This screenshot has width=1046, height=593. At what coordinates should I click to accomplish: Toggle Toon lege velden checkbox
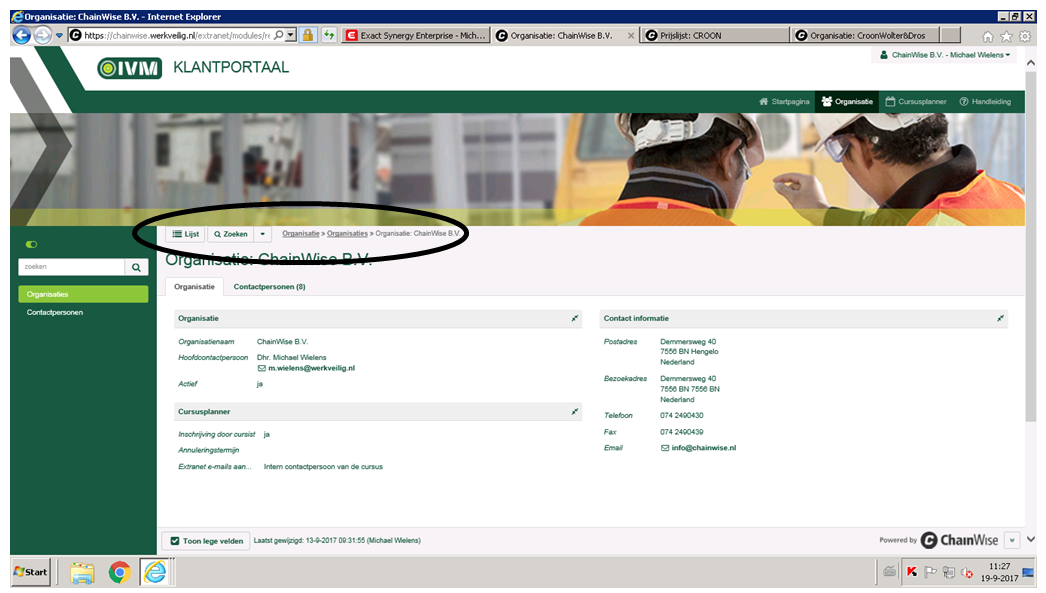click(x=175, y=541)
